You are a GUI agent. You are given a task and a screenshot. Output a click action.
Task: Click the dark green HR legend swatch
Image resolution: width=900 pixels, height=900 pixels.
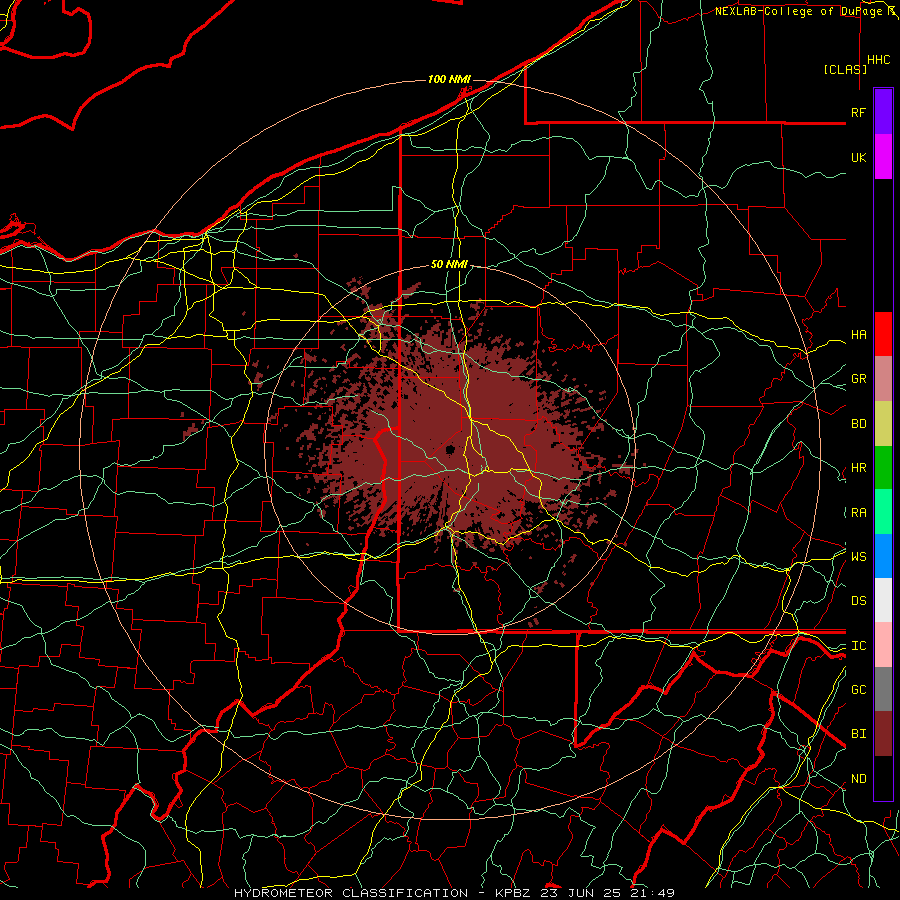pyautogui.click(x=883, y=467)
